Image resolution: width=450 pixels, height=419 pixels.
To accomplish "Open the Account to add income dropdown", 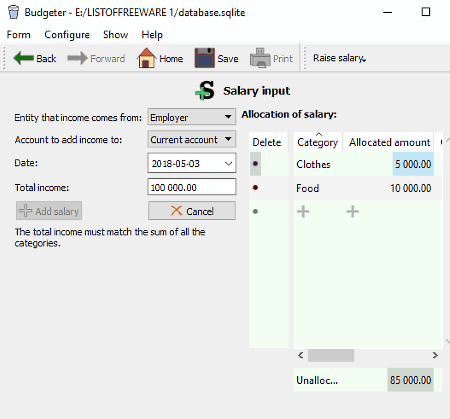I will (192, 139).
